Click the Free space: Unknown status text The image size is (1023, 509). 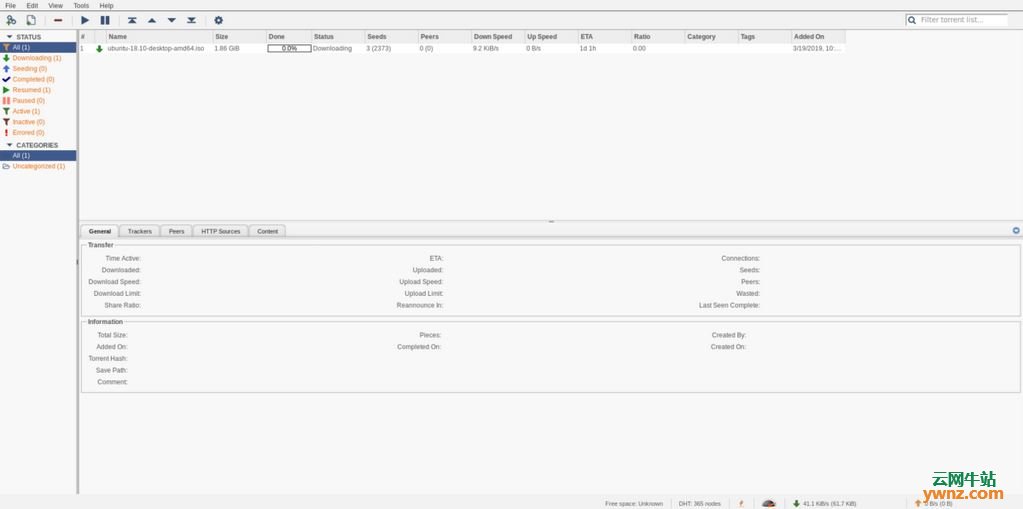634,504
